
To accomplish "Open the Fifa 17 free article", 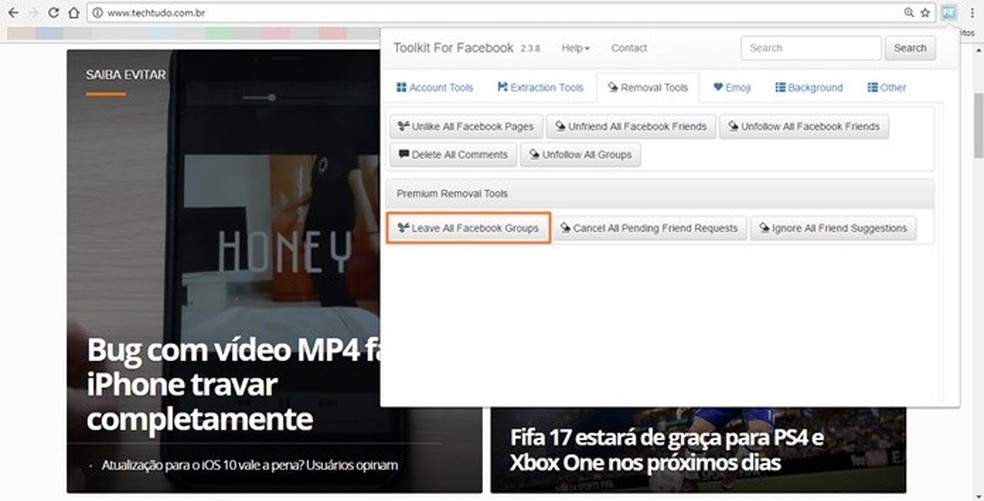I will tap(666, 450).
